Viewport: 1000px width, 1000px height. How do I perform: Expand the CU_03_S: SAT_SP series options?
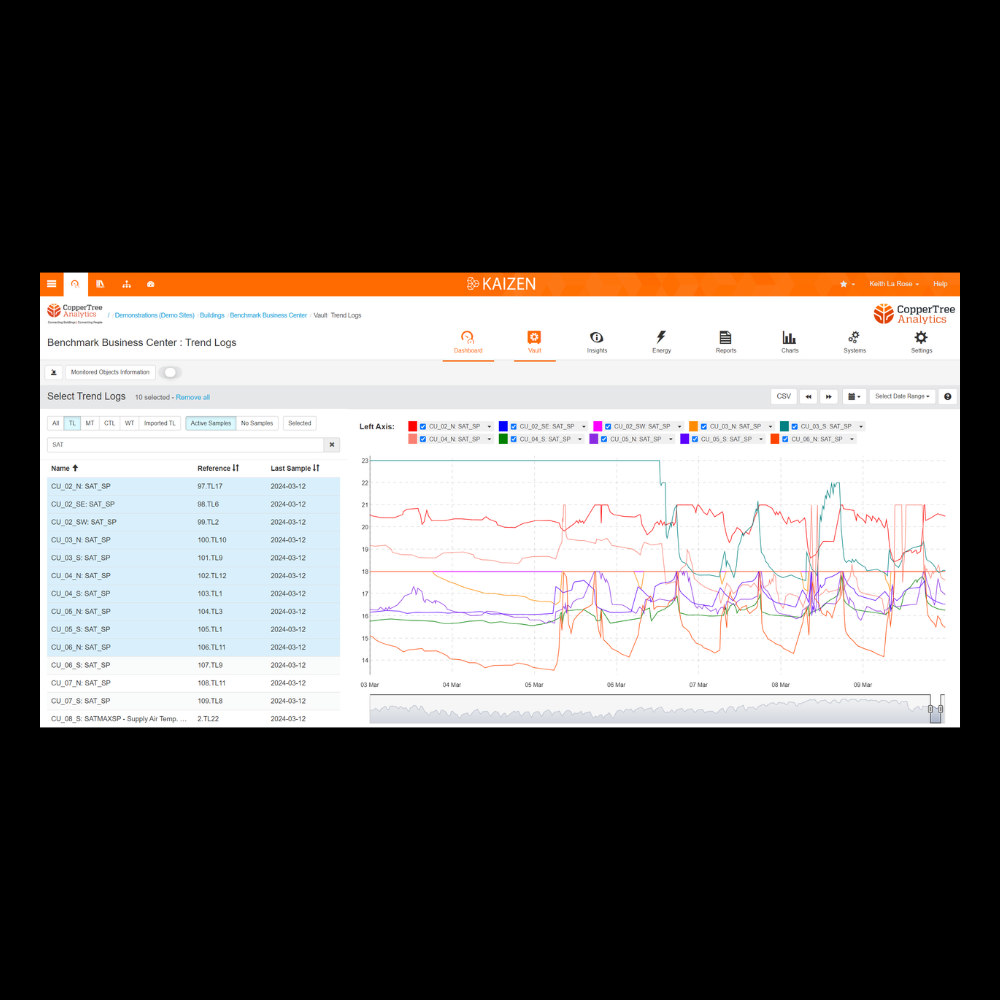pos(861,425)
